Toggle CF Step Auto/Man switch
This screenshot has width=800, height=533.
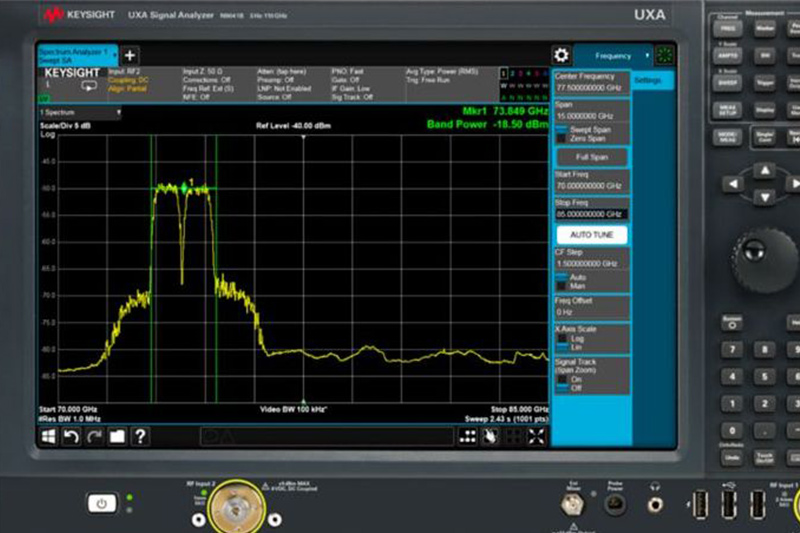tap(562, 280)
